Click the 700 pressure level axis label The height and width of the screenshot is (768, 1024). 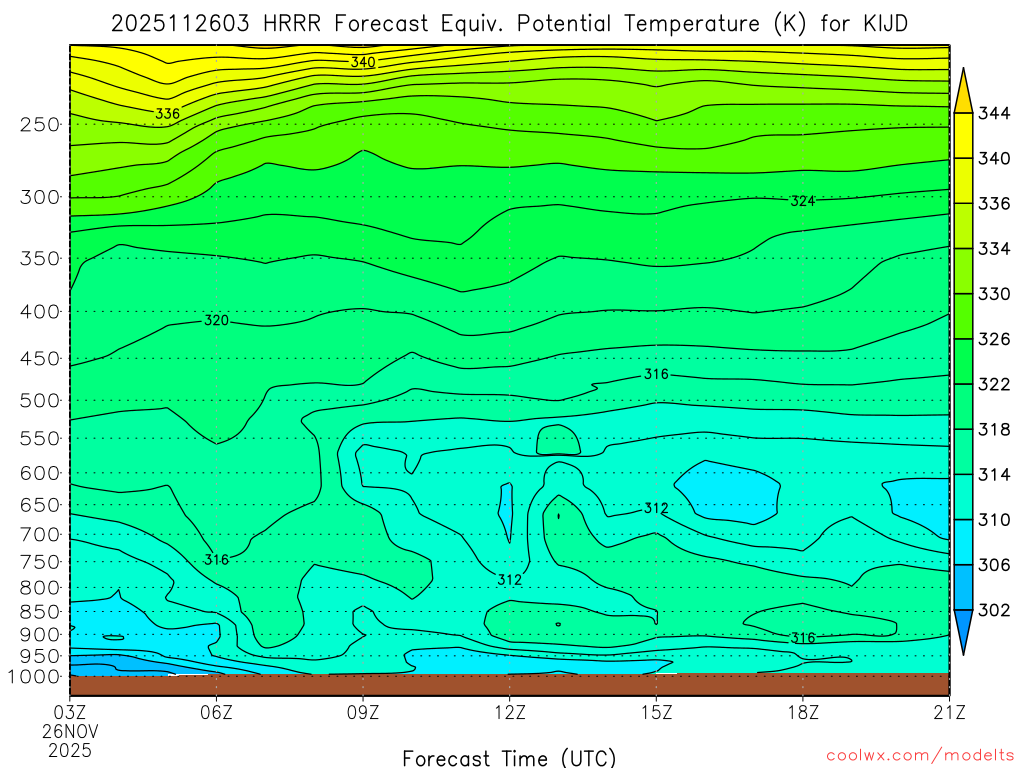point(40,535)
